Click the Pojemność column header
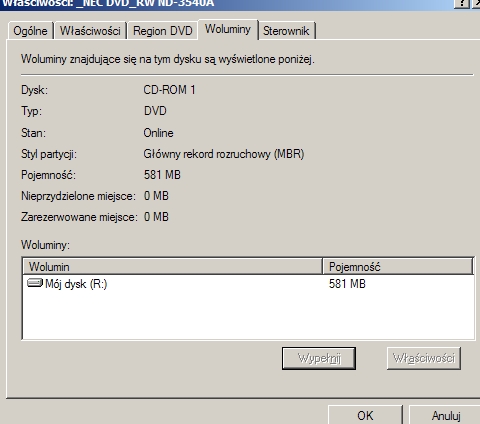The height and width of the screenshot is (424, 480). click(x=398, y=267)
